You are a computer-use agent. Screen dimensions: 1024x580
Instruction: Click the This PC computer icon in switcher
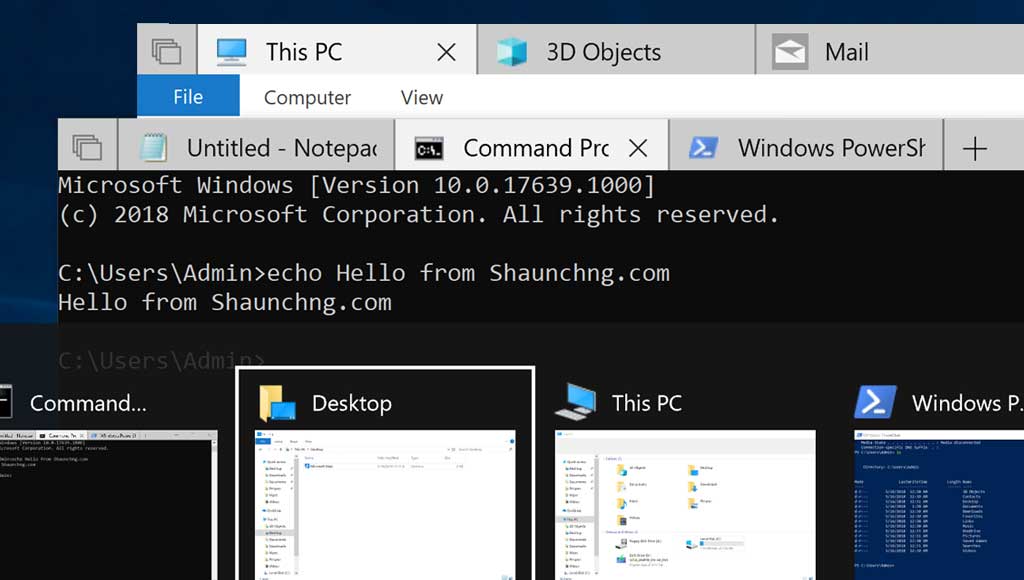coord(575,402)
